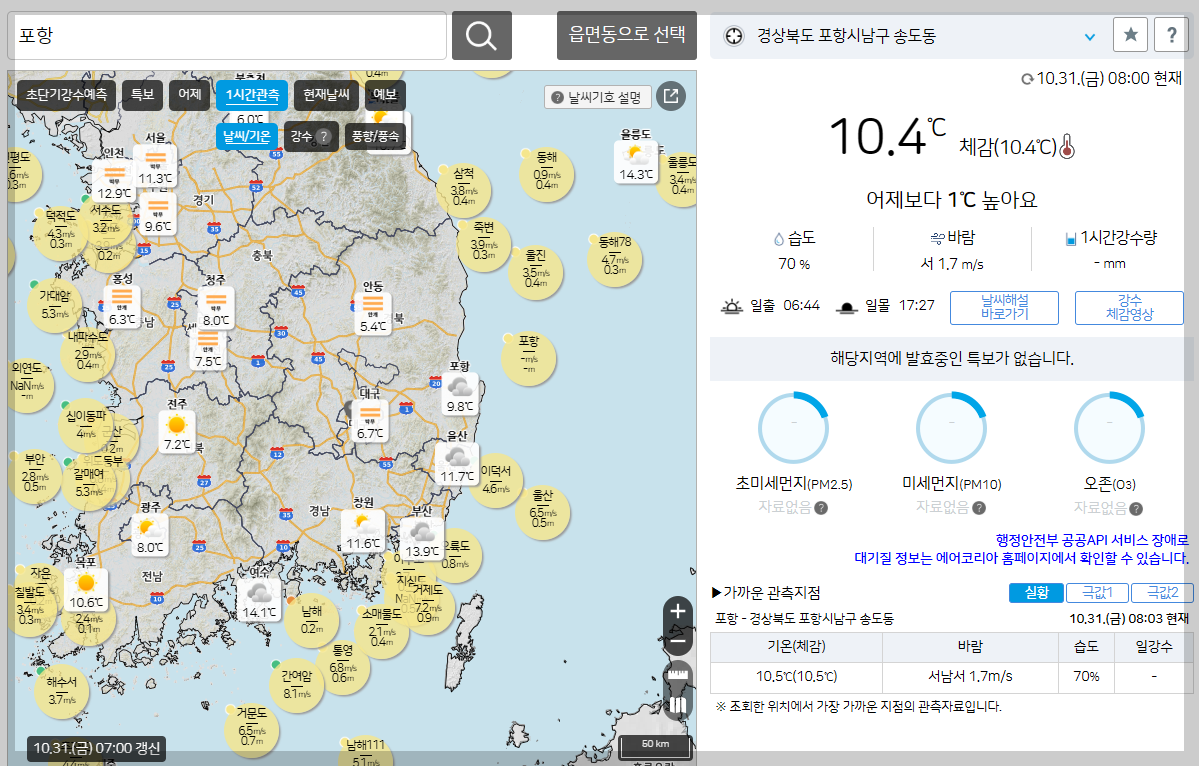Open the question mark help button
This screenshot has width=1199, height=766.
click(x=1171, y=35)
